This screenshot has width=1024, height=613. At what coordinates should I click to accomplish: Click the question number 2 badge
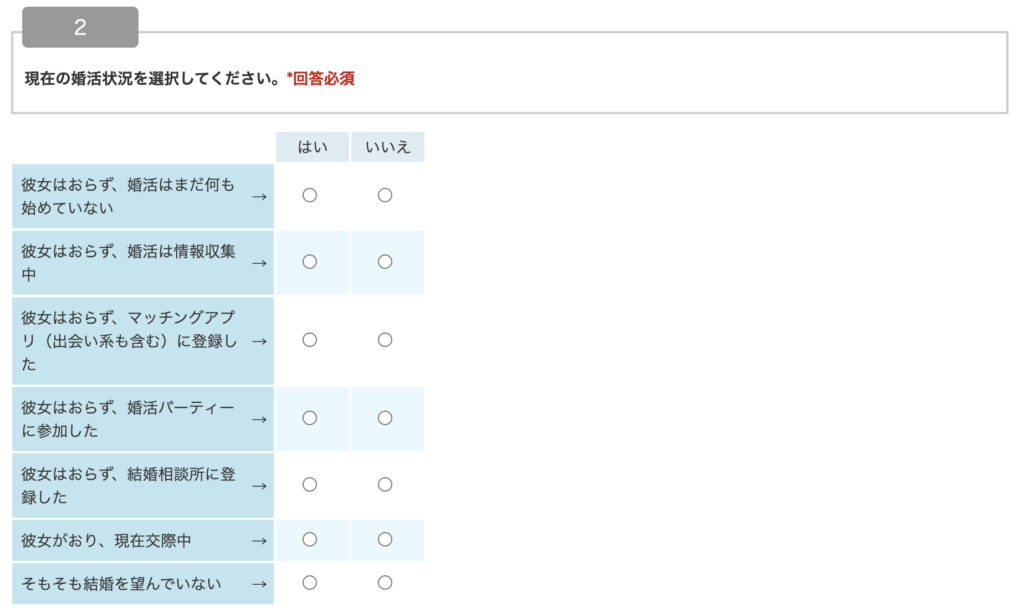[80, 28]
